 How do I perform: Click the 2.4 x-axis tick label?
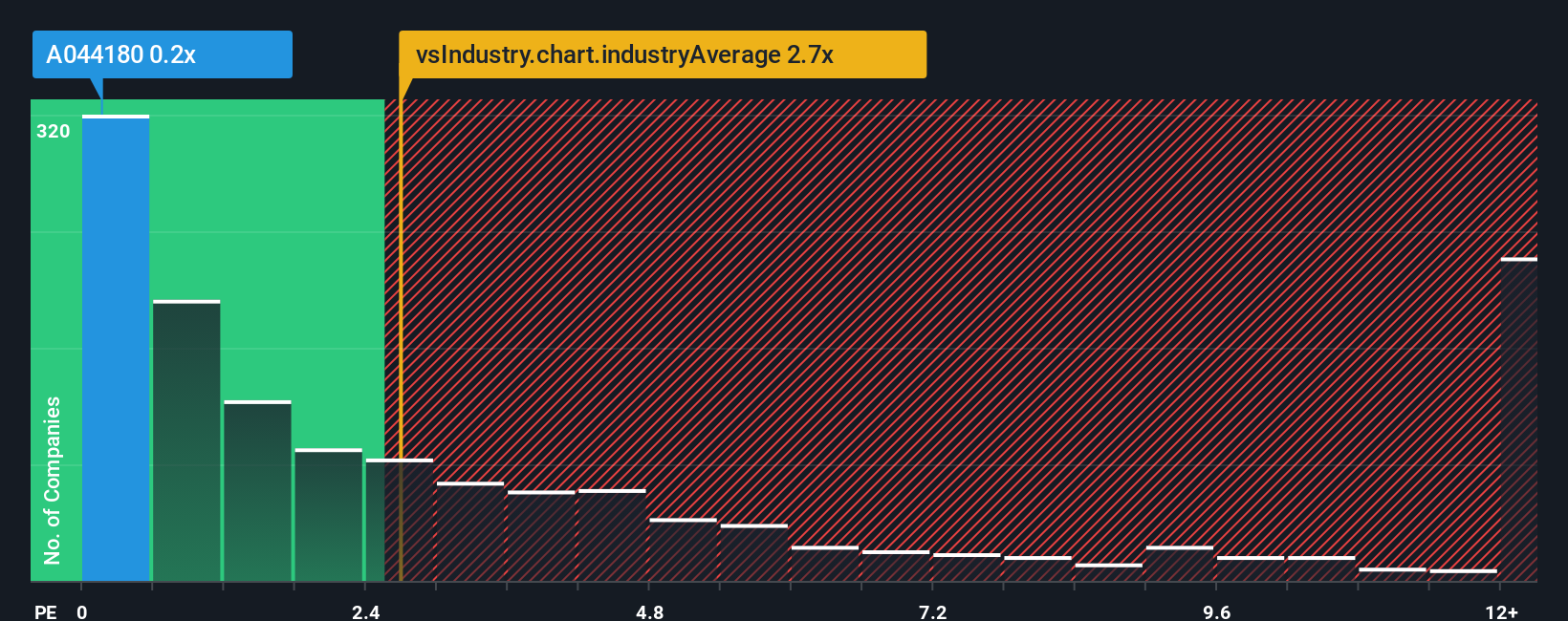[366, 612]
